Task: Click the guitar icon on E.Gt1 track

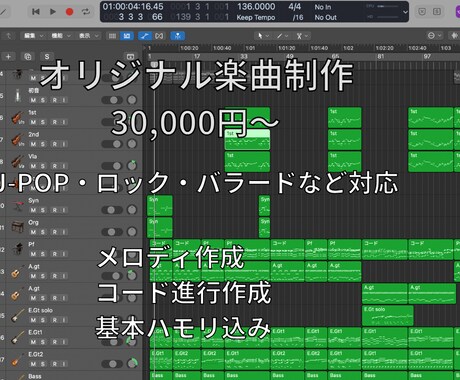Action: (x=18, y=338)
